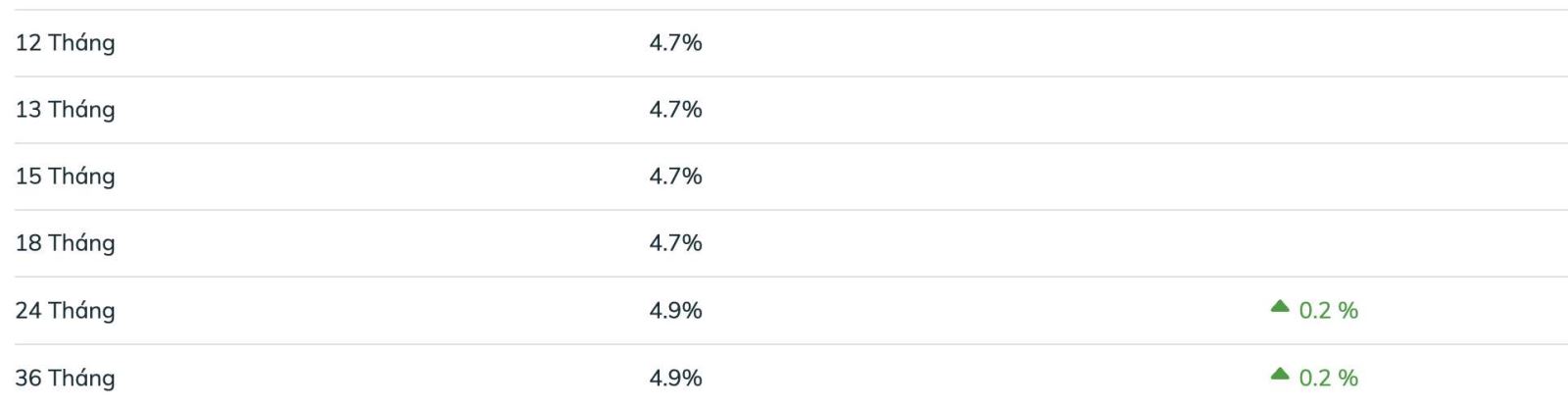Click the 4.7% rate for 12 Tháng
The height and width of the screenshot is (407, 1568).
[675, 43]
